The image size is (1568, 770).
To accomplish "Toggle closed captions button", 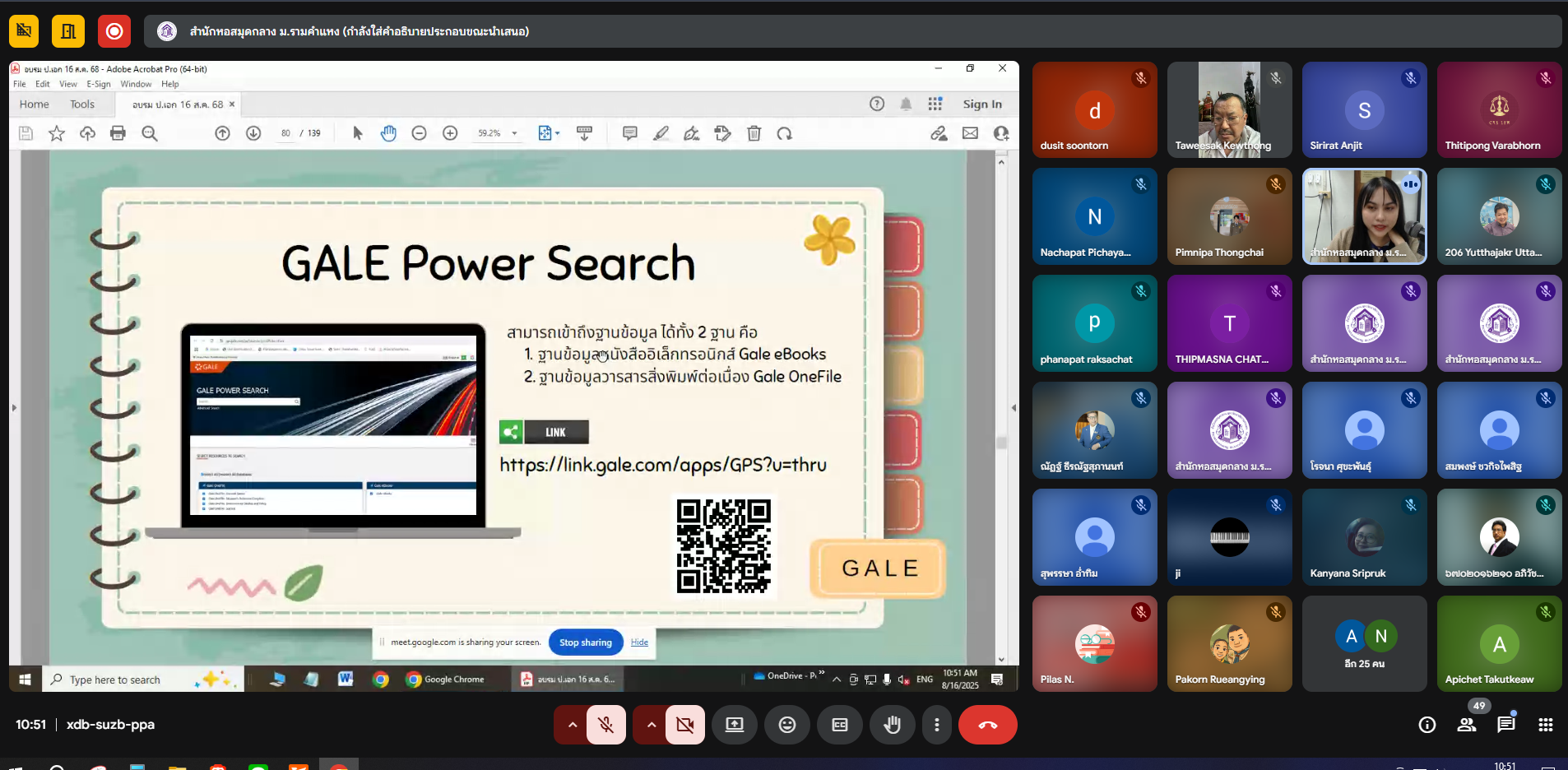I will 840,725.
